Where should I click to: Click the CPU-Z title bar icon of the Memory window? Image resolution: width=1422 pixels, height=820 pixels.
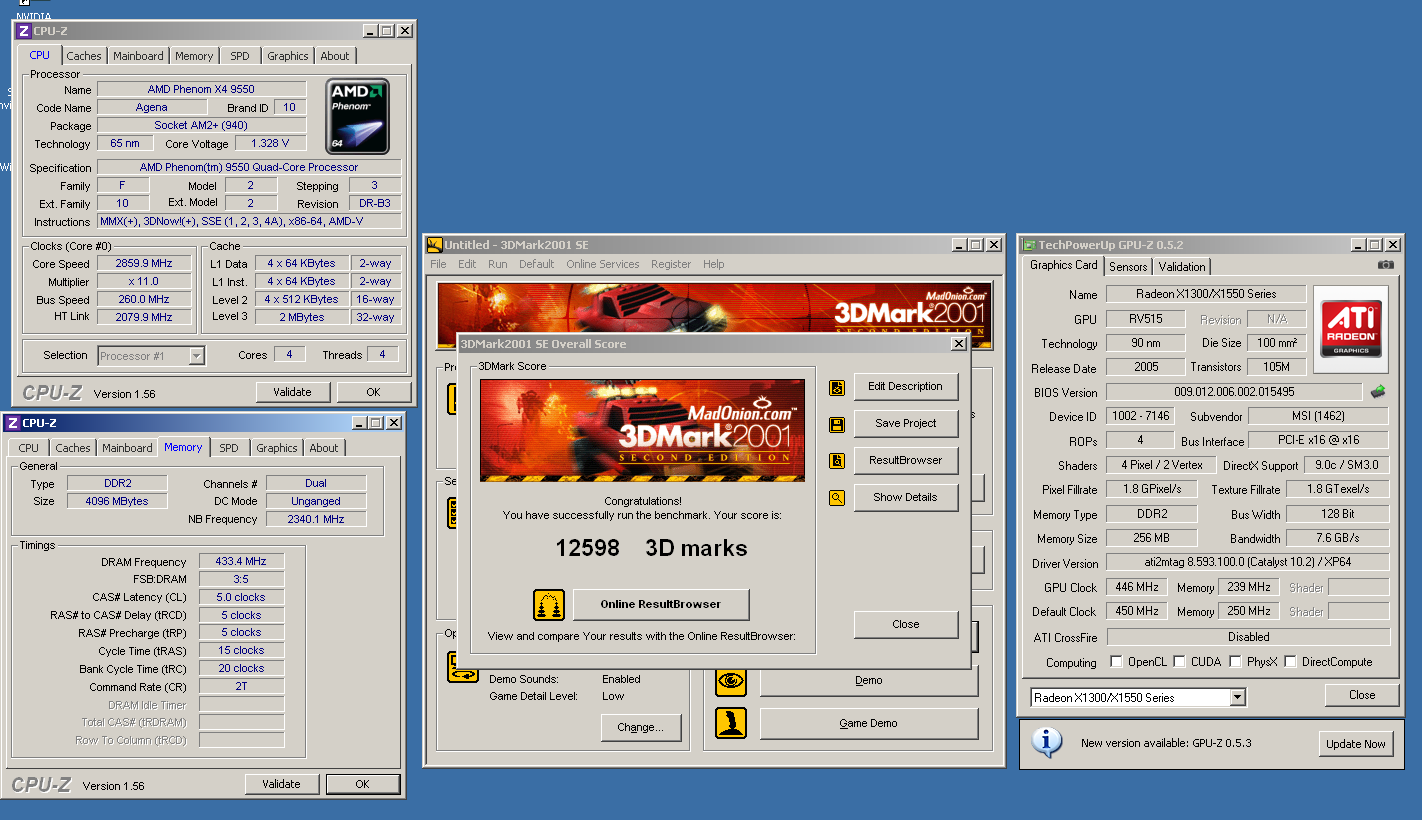12,423
